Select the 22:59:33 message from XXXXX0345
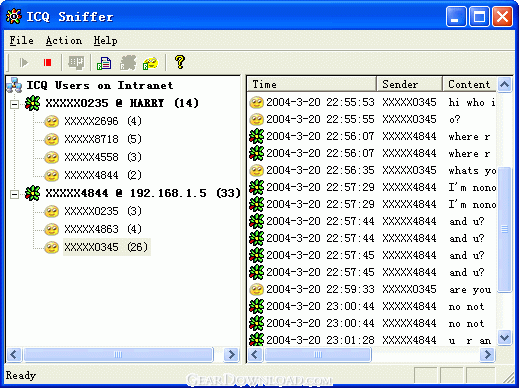 372,289
